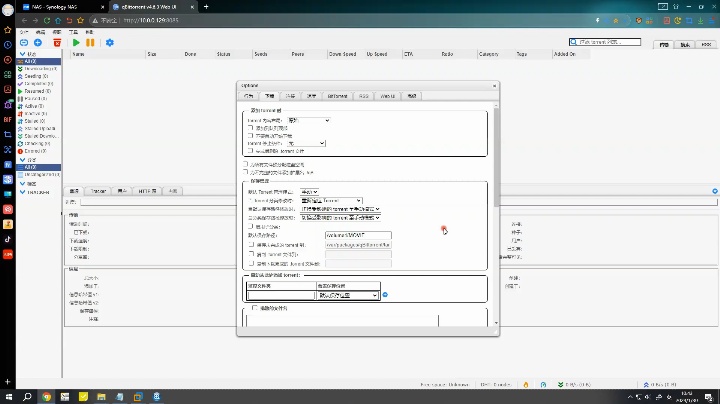Toggle keep incomplete torrents in path checkbox
The height and width of the screenshot is (404, 720).
[x=251, y=245]
